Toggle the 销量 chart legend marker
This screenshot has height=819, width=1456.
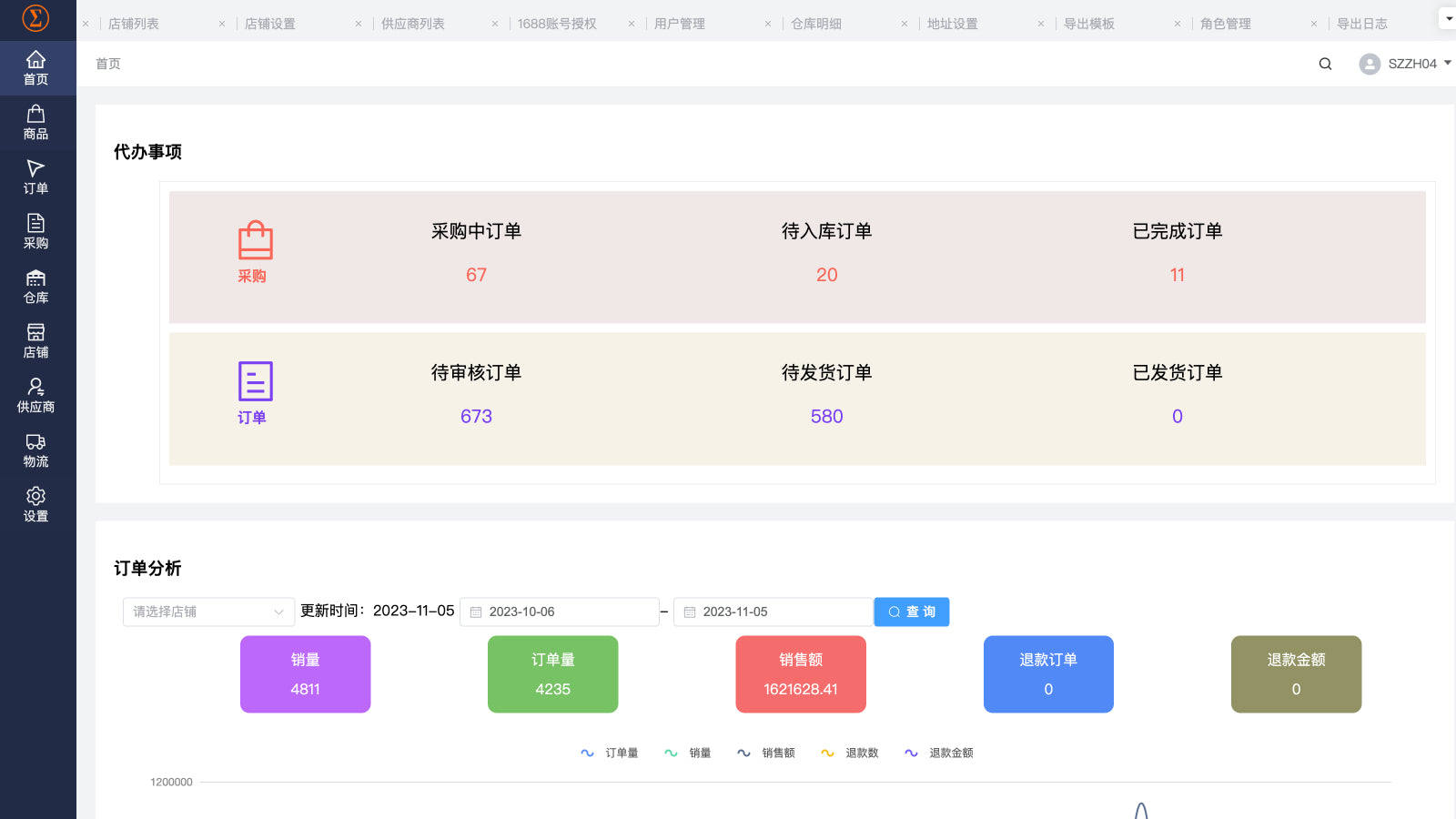pyautogui.click(x=671, y=753)
